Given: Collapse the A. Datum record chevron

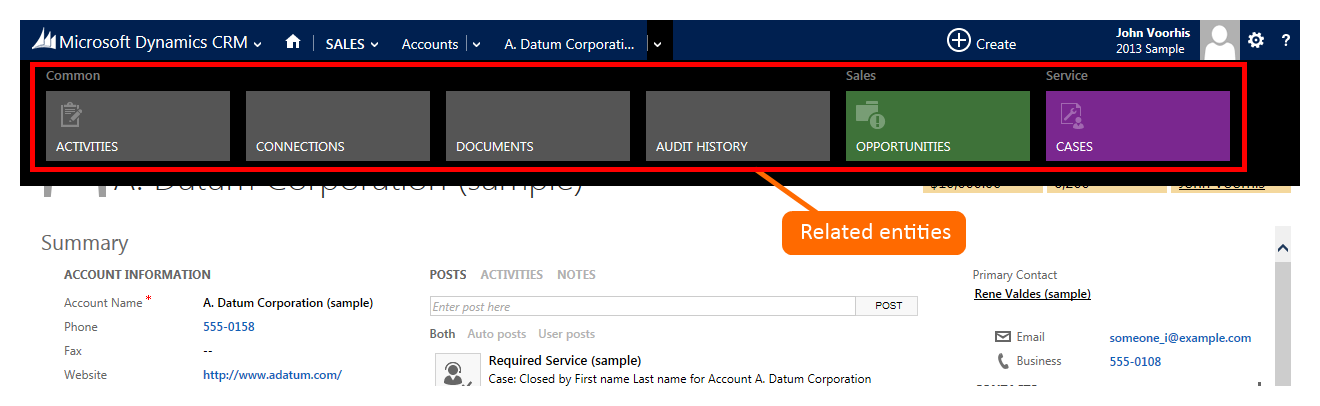Looking at the screenshot, I should pos(658,44).
